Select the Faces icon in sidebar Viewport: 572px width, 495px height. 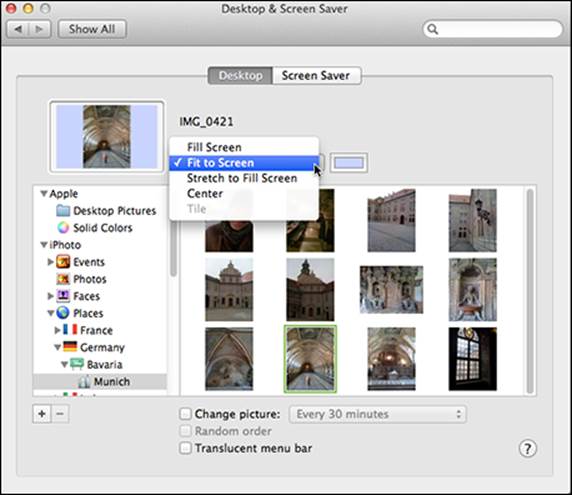[x=63, y=296]
